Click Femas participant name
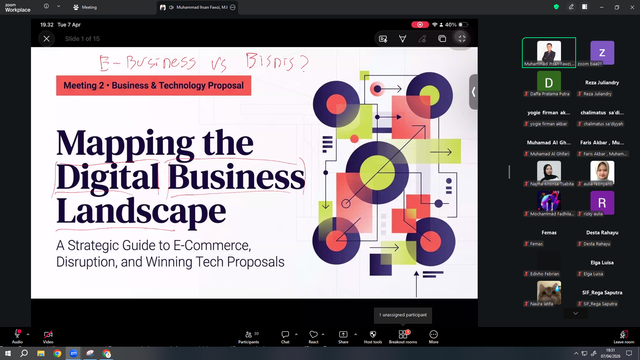Image resolution: width=640 pixels, height=360 pixels. tap(549, 233)
